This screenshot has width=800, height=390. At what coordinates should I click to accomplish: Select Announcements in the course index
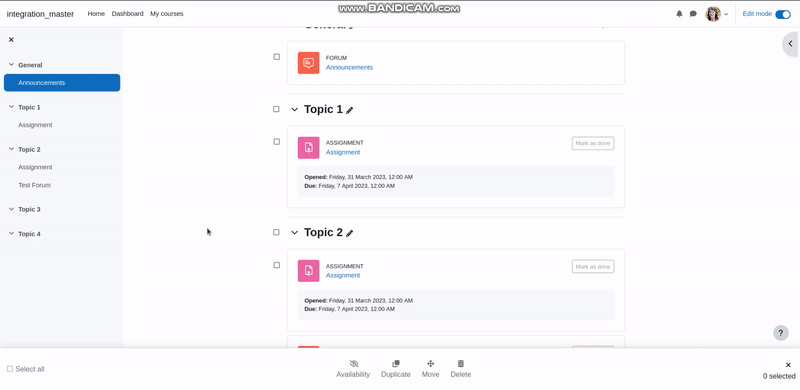[62, 83]
